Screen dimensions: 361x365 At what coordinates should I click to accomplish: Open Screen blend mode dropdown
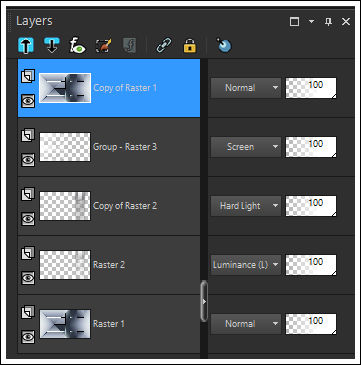tap(246, 147)
